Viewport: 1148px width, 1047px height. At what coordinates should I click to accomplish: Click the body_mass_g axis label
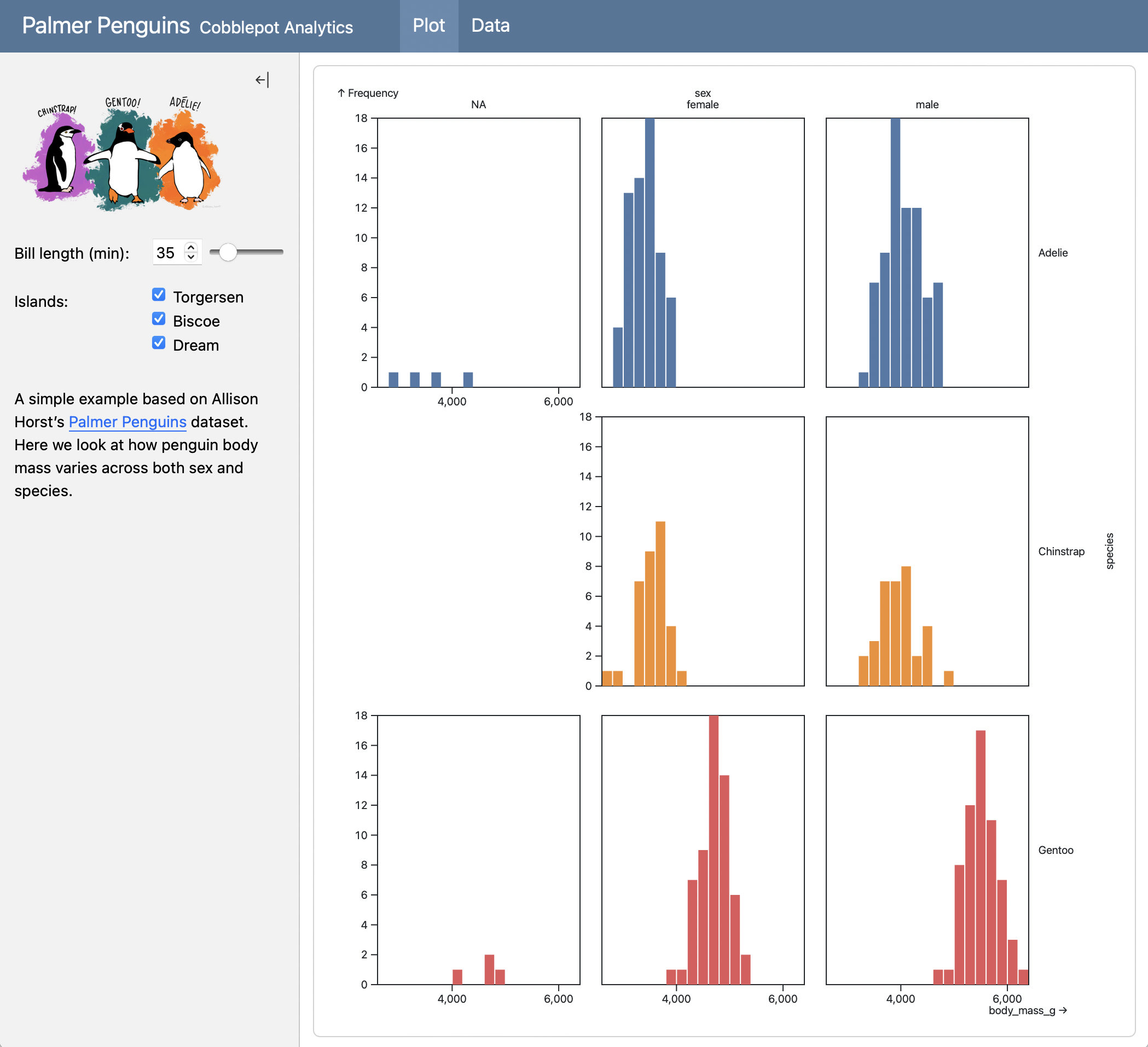point(1022,1010)
